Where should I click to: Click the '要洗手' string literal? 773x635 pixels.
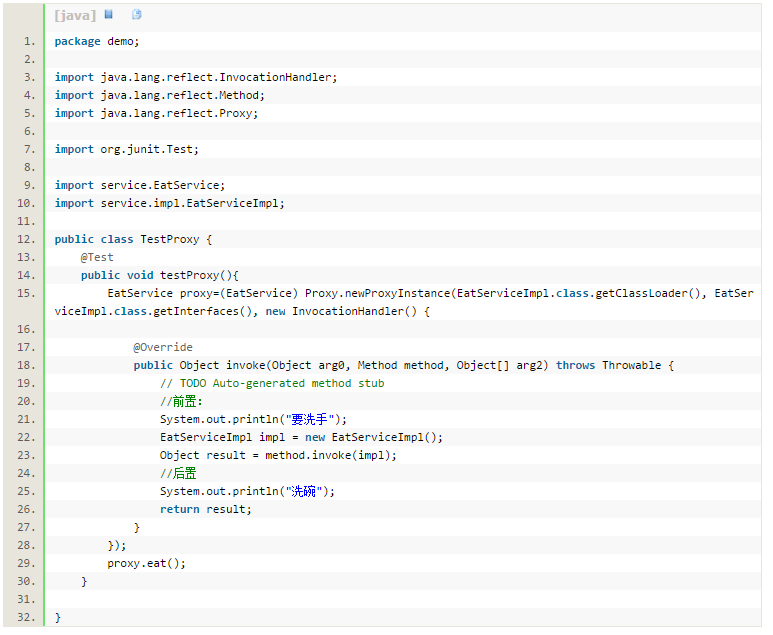(x=310, y=420)
